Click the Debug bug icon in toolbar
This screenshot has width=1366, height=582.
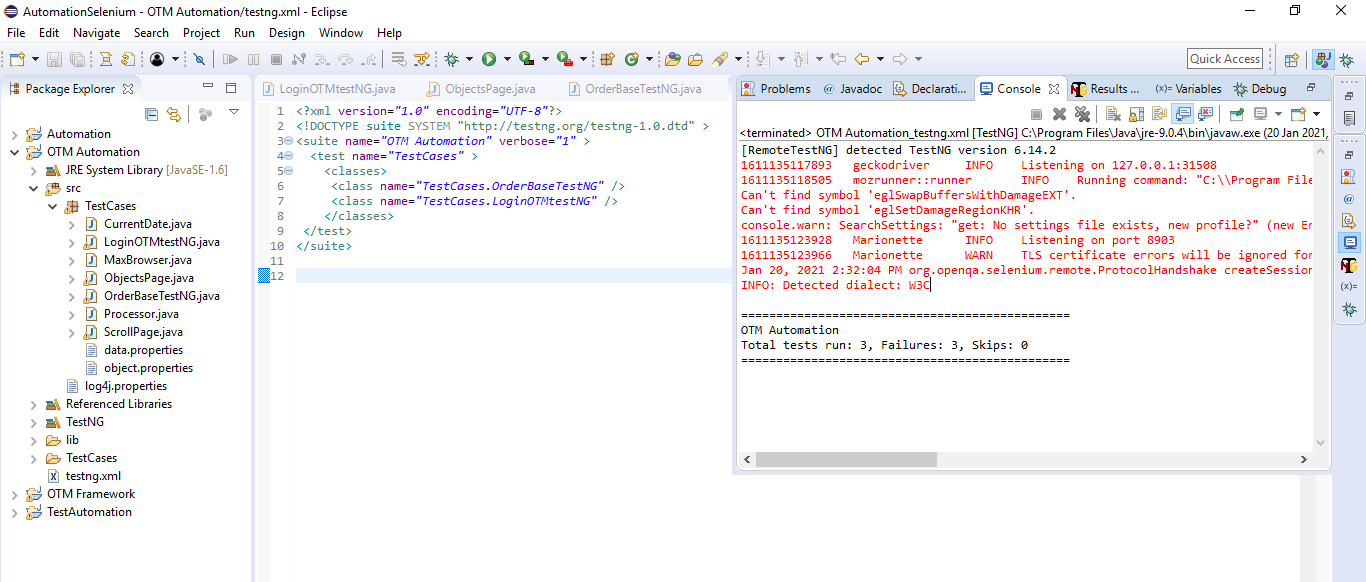452,59
